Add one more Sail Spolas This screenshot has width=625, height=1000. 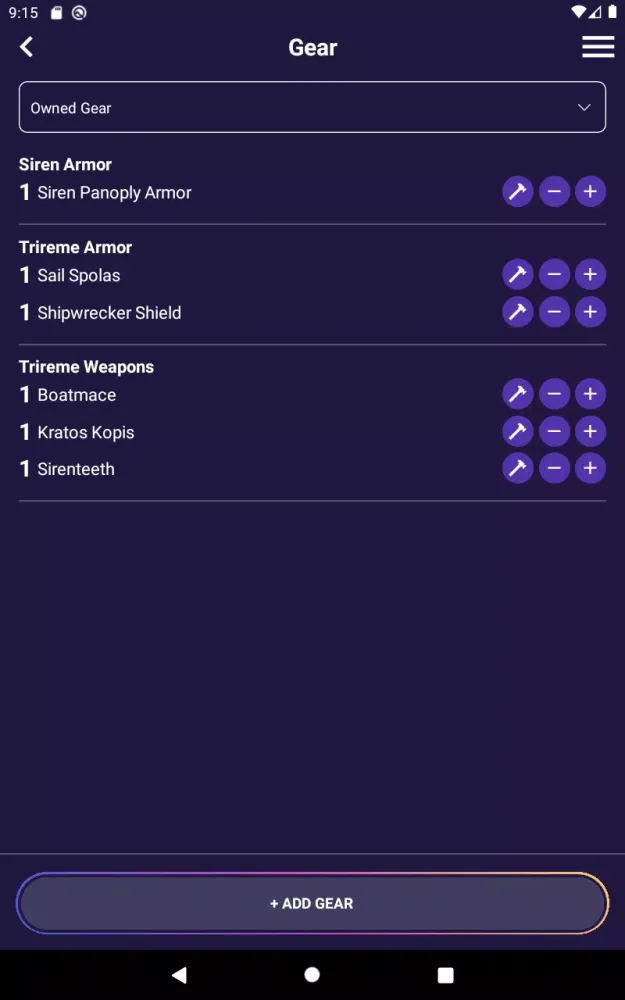tap(590, 275)
